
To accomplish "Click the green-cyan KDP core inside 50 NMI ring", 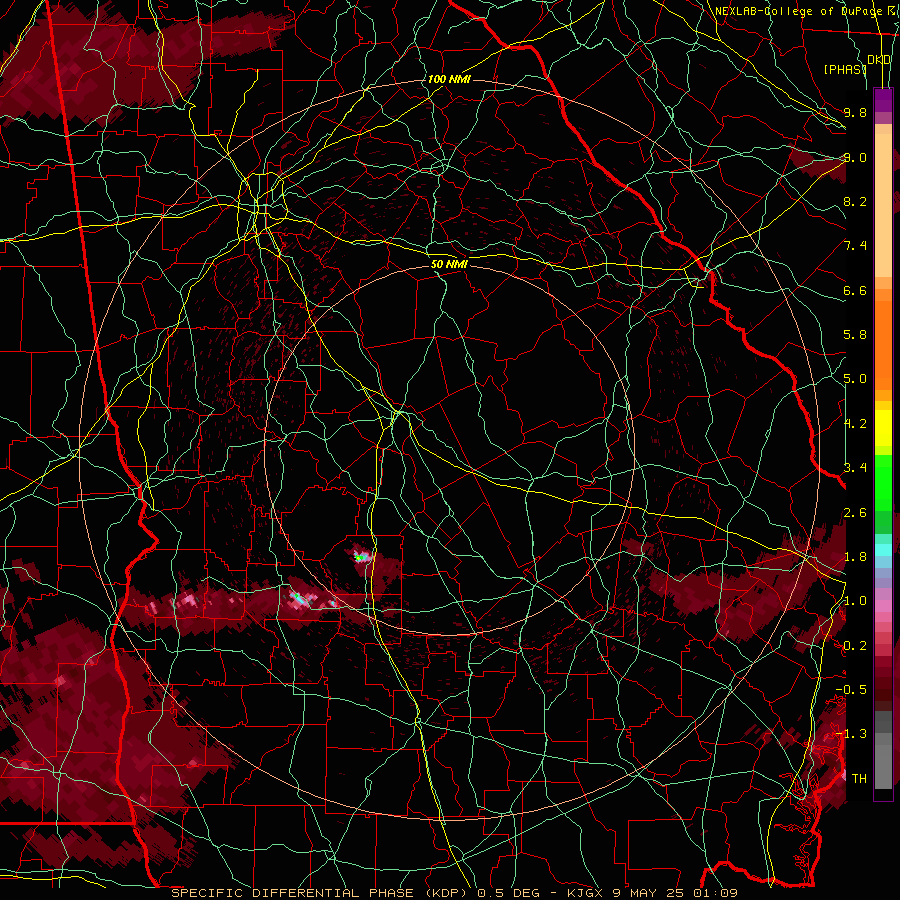I will (x=360, y=556).
